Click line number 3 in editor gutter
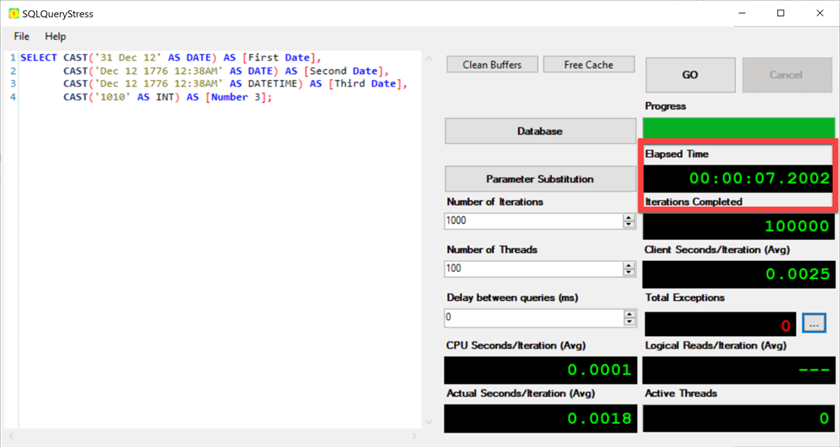 point(13,84)
